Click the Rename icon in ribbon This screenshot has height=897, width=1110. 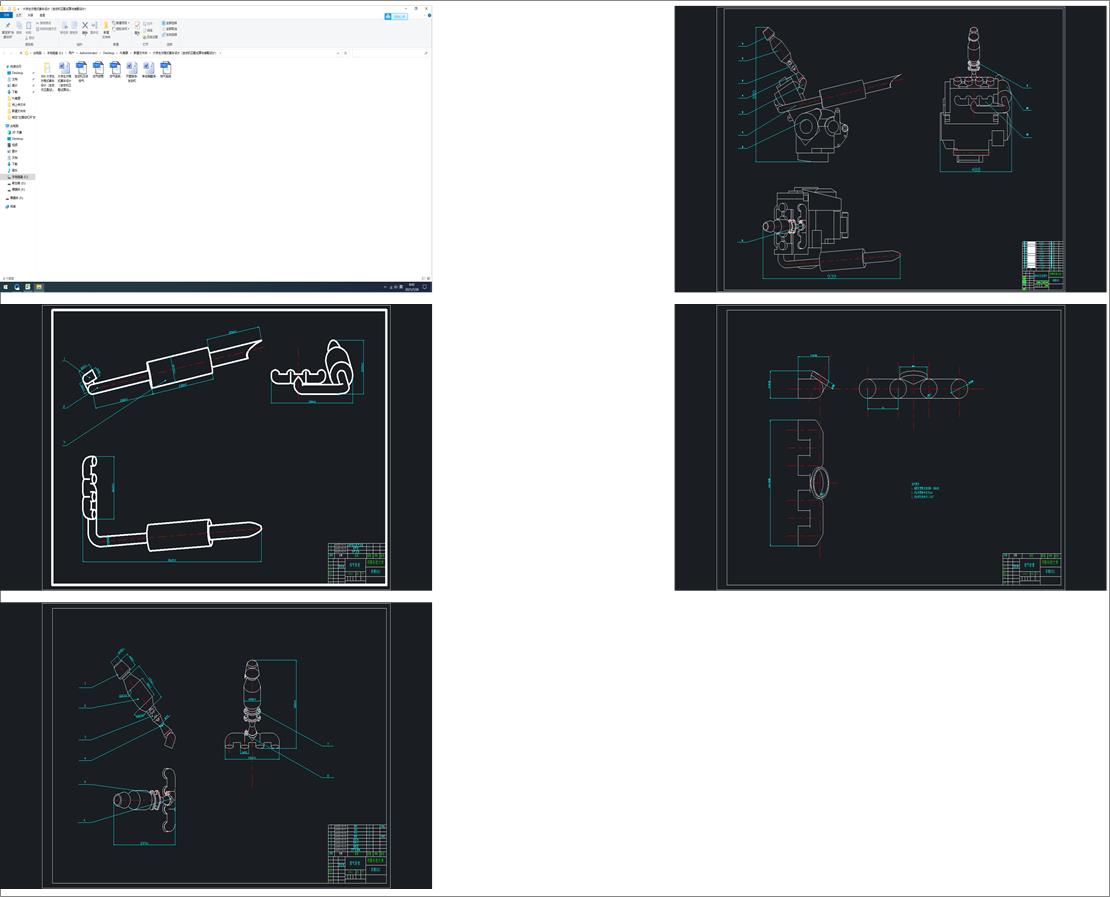(x=94, y=26)
